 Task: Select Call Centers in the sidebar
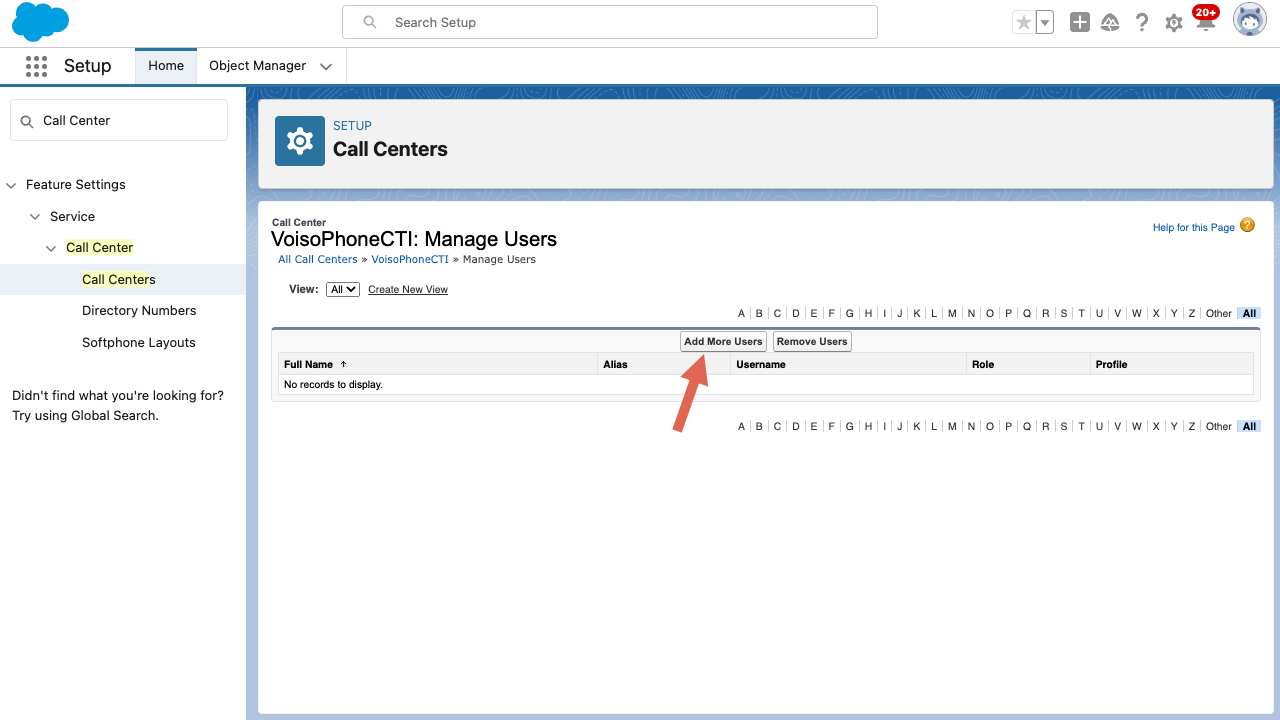(x=119, y=279)
